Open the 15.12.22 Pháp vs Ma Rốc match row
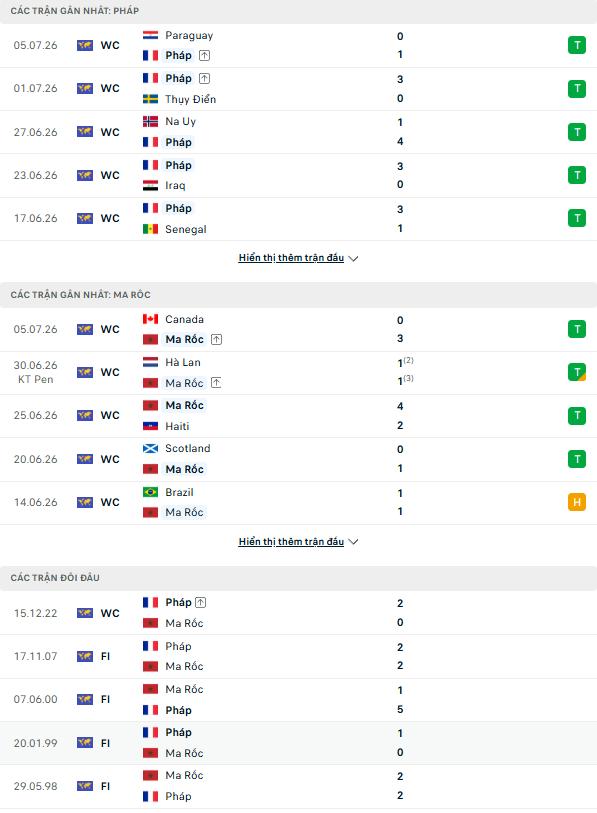The height and width of the screenshot is (813, 597). point(298,613)
